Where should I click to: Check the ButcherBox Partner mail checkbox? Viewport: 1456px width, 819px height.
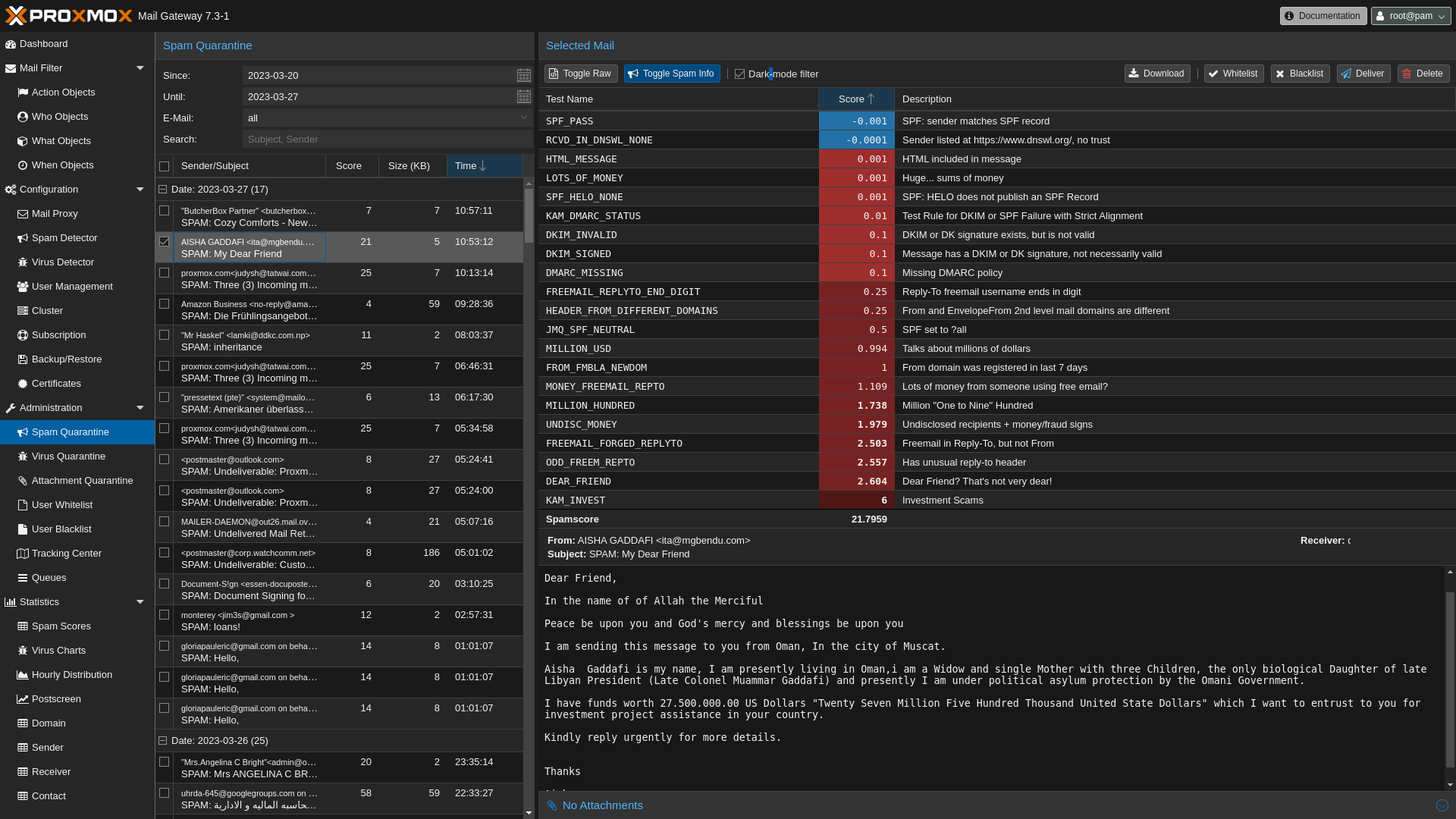pyautogui.click(x=164, y=211)
